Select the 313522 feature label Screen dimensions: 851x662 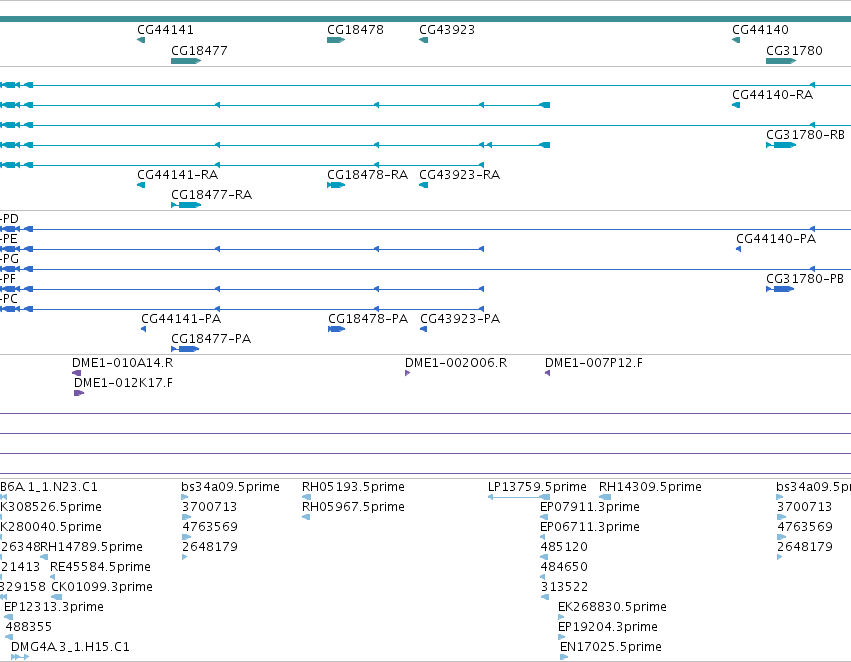pos(564,587)
